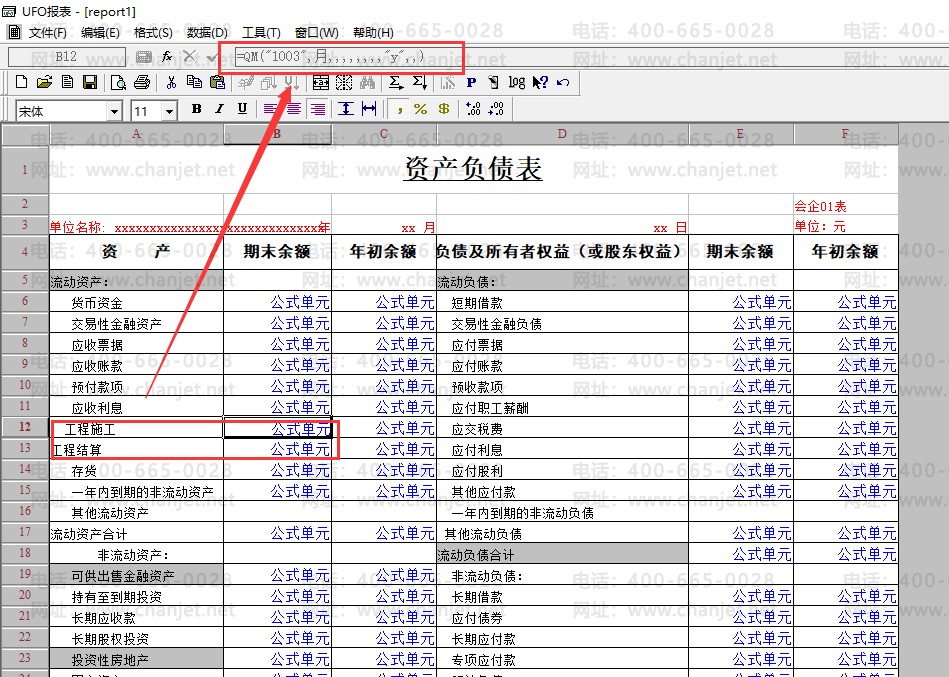
Task: Click the Undo arrow icon
Action: (x=563, y=82)
